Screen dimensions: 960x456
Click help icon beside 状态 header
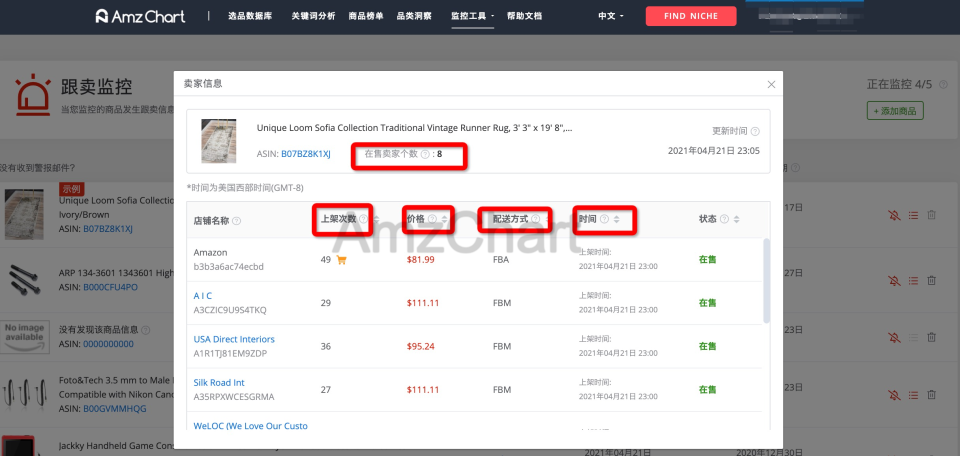pyautogui.click(x=724, y=219)
